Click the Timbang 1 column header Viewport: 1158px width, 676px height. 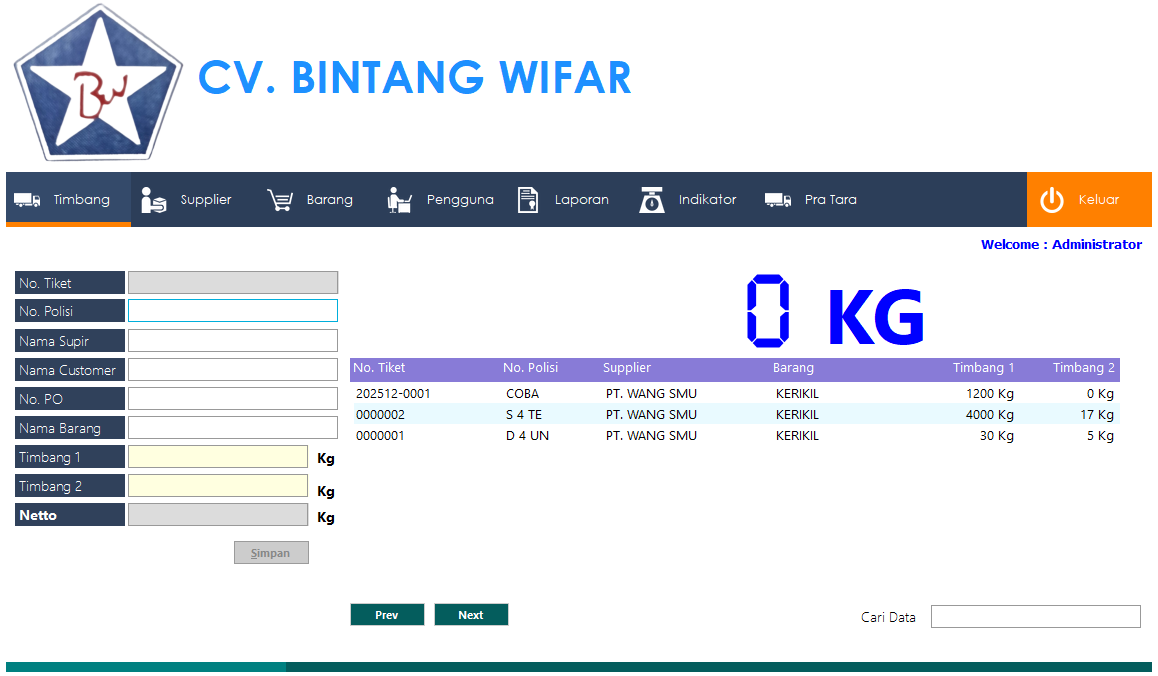coord(983,368)
